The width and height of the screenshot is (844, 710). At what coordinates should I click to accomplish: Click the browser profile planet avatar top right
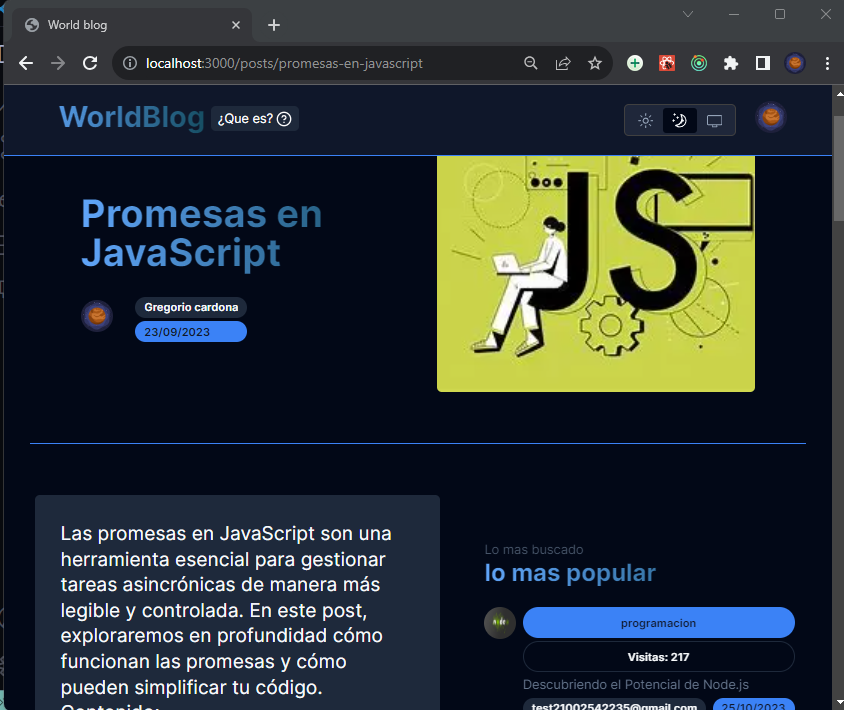pyautogui.click(x=794, y=62)
